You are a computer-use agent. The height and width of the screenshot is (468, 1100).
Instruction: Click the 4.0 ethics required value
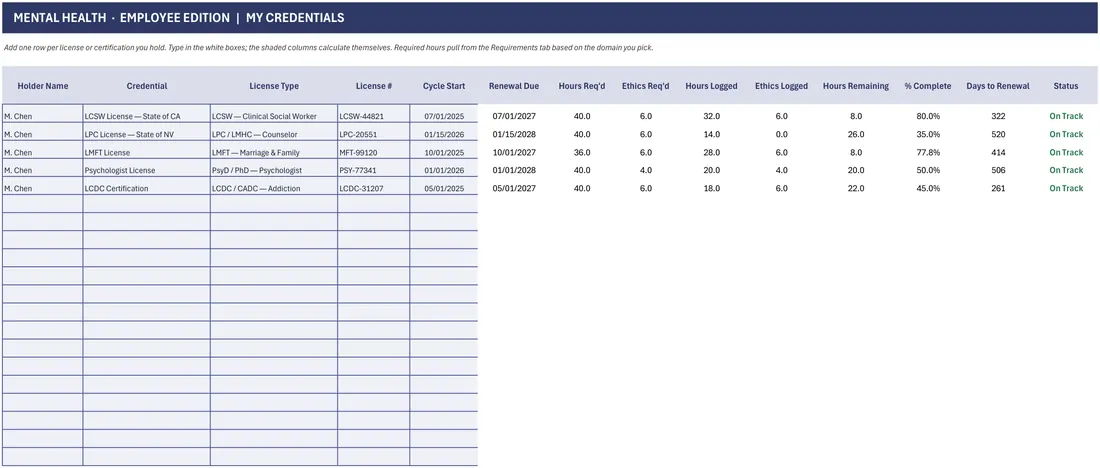click(645, 170)
